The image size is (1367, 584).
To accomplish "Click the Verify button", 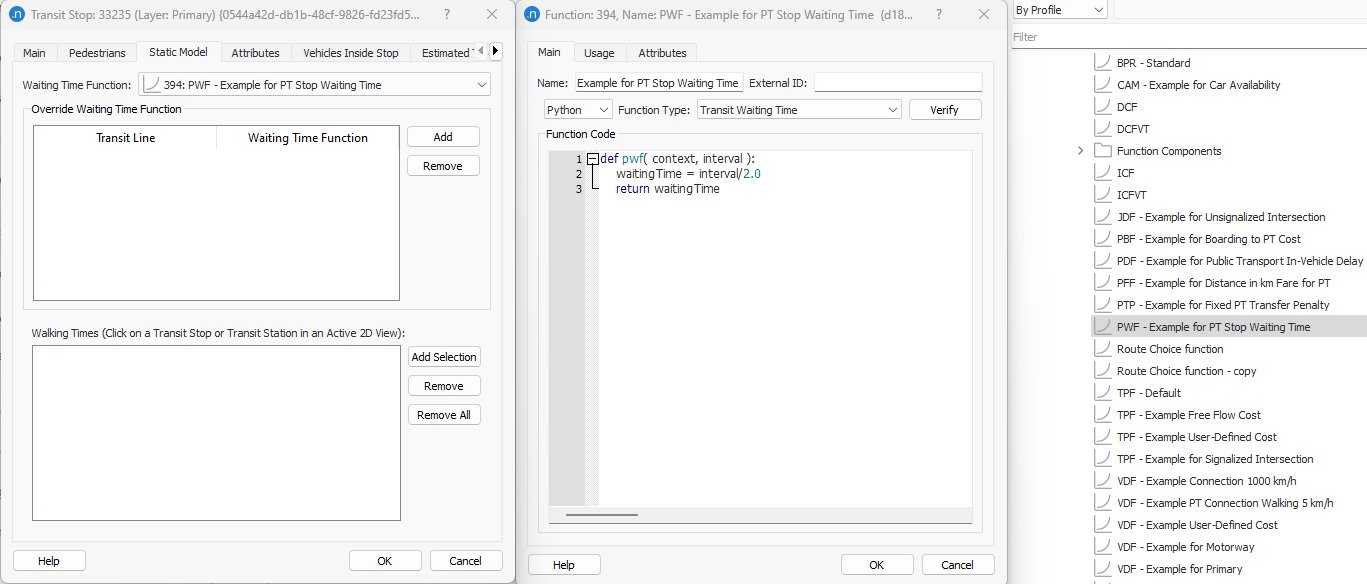I will [x=944, y=110].
